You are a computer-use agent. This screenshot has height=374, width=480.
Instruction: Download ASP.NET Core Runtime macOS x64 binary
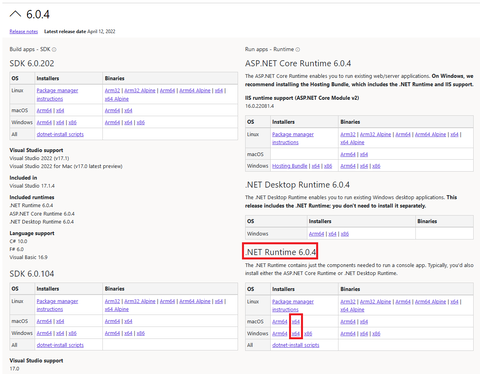click(x=364, y=154)
